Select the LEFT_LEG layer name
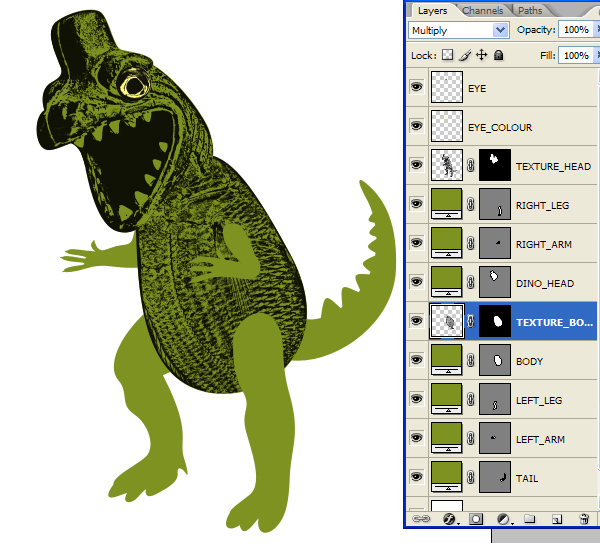This screenshot has height=543, width=600. pos(539,401)
